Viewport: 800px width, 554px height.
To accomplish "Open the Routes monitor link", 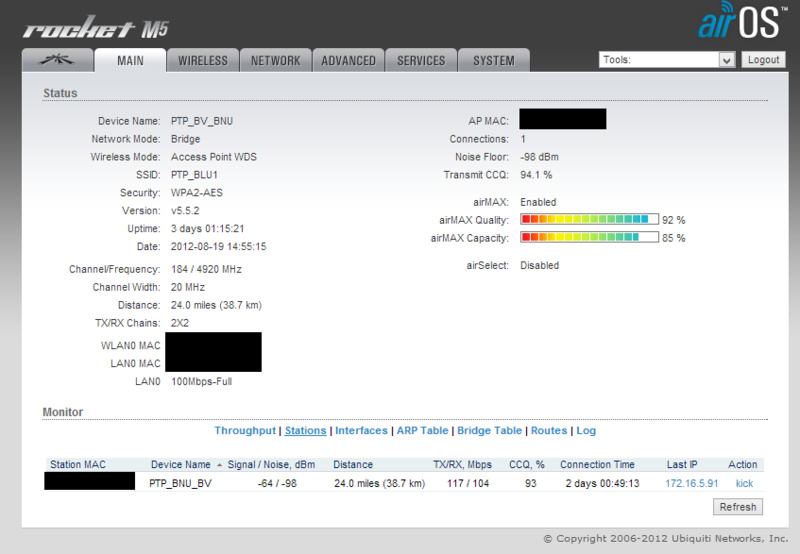I will (x=549, y=431).
